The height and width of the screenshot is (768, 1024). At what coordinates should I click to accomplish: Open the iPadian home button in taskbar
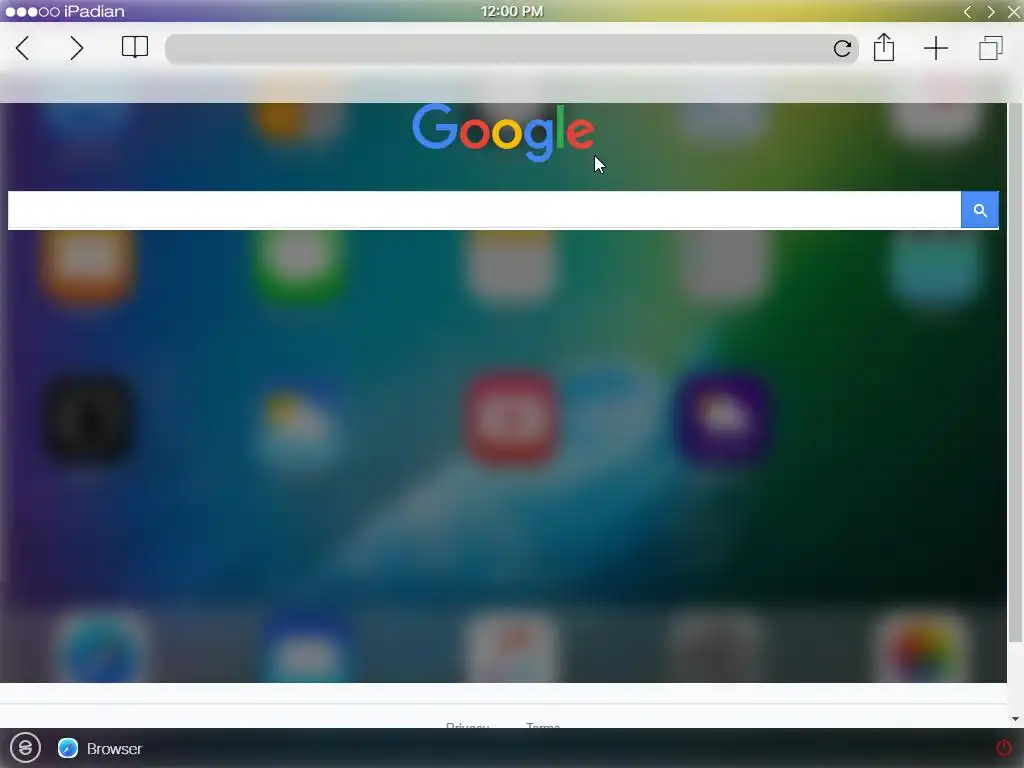click(x=25, y=748)
